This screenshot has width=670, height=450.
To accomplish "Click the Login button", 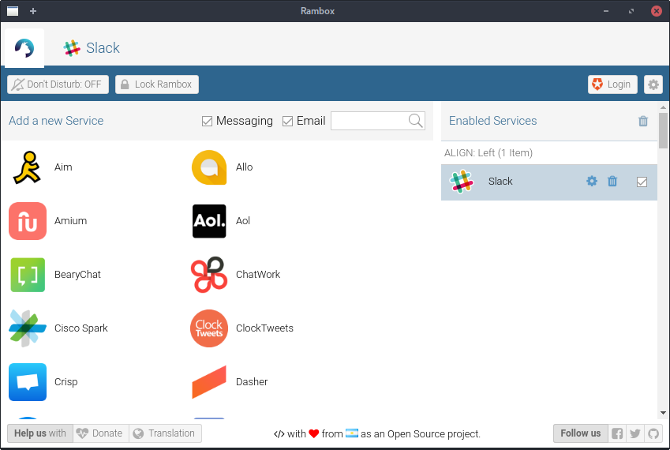I will (x=612, y=84).
